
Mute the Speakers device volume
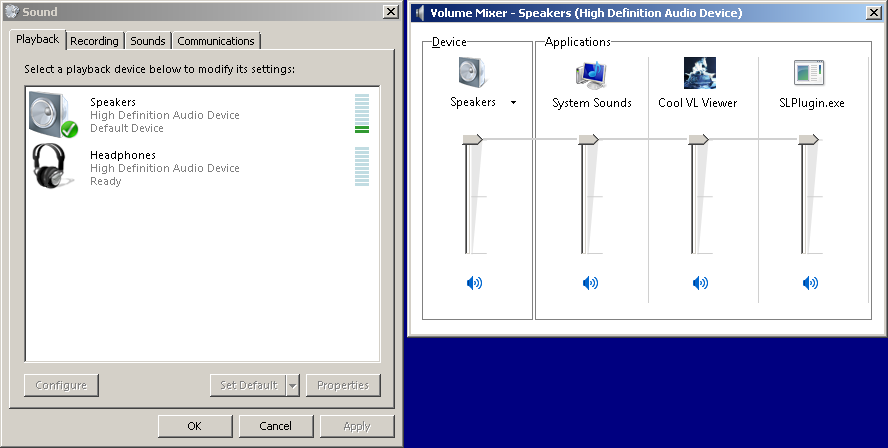pos(474,283)
